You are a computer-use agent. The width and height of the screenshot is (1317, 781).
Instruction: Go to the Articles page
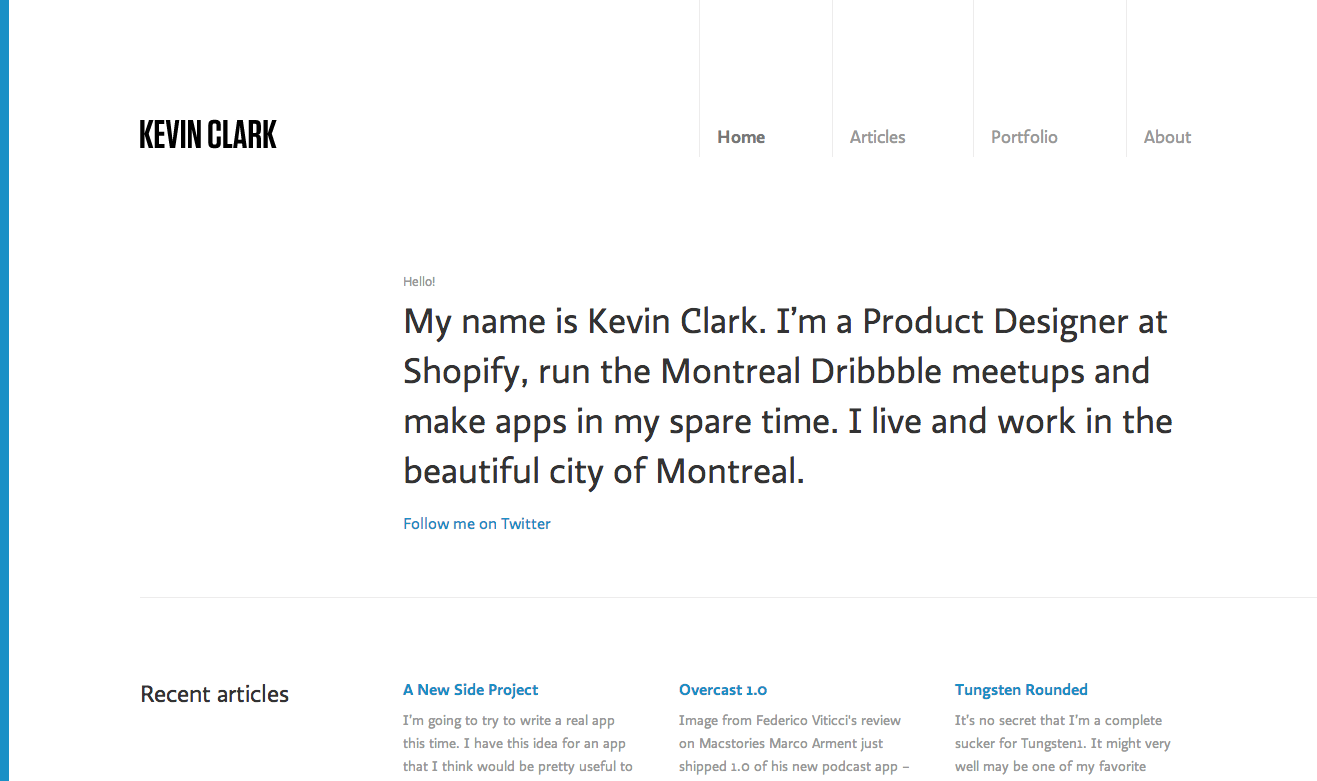click(x=878, y=137)
